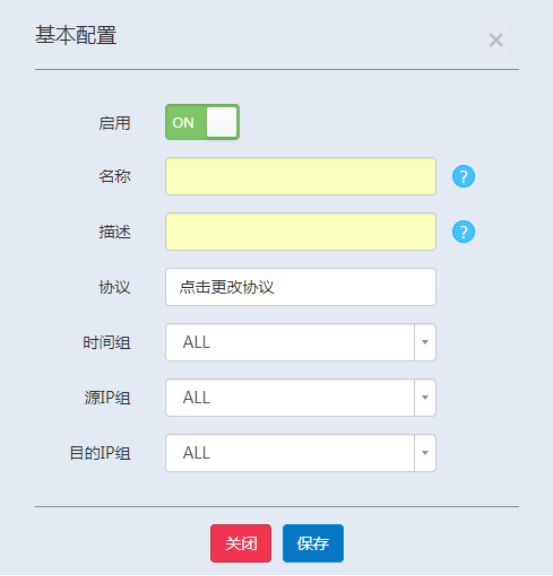Select the 目的IP组 ALL combo box
This screenshot has height=576, width=553.
pyautogui.click(x=301, y=453)
